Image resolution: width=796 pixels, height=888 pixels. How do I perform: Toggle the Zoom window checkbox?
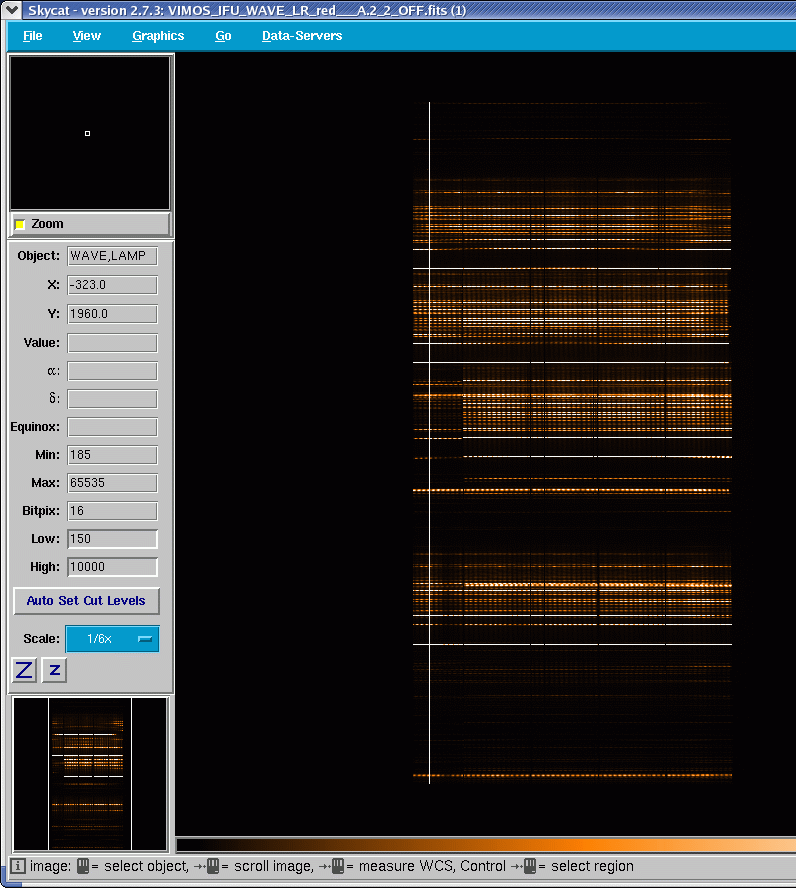click(x=20, y=224)
